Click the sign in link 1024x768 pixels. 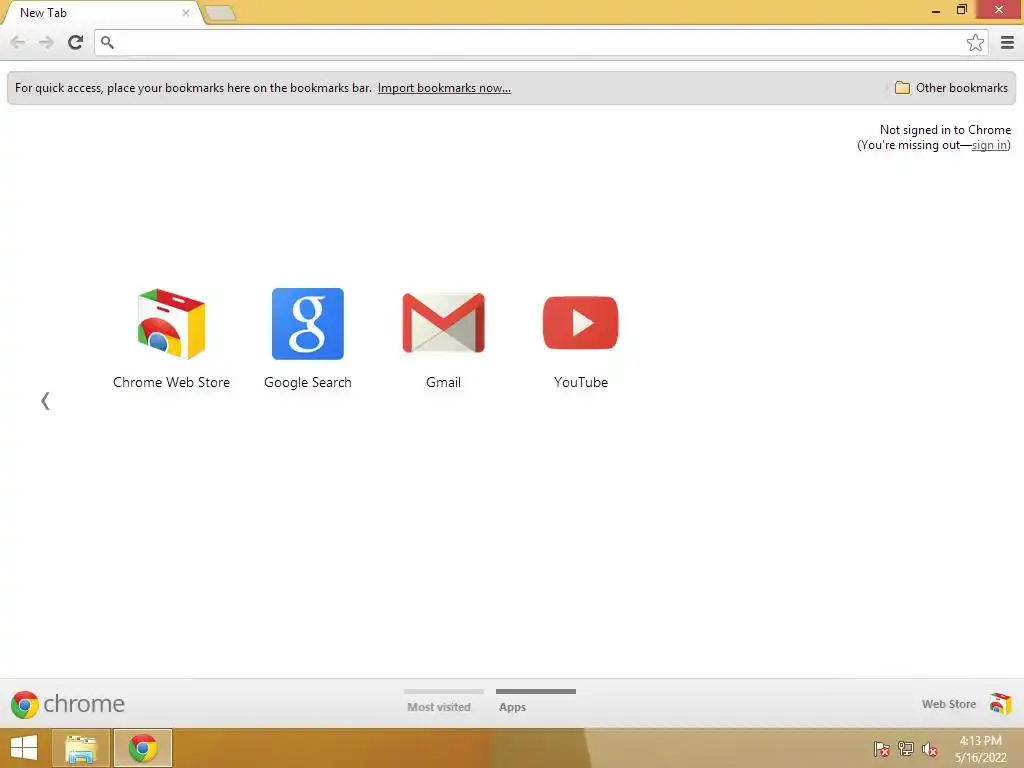tap(989, 145)
